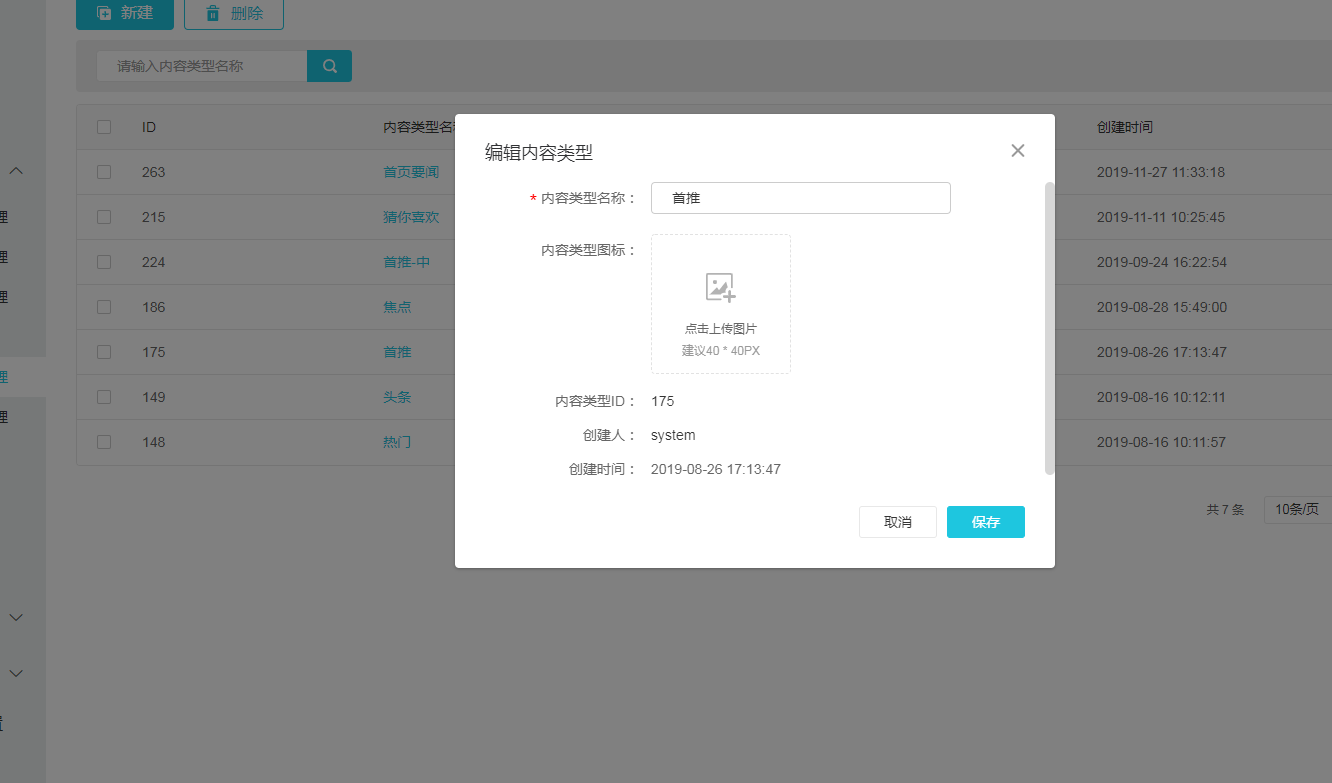Click the trash icon on 删除 button

(213, 14)
